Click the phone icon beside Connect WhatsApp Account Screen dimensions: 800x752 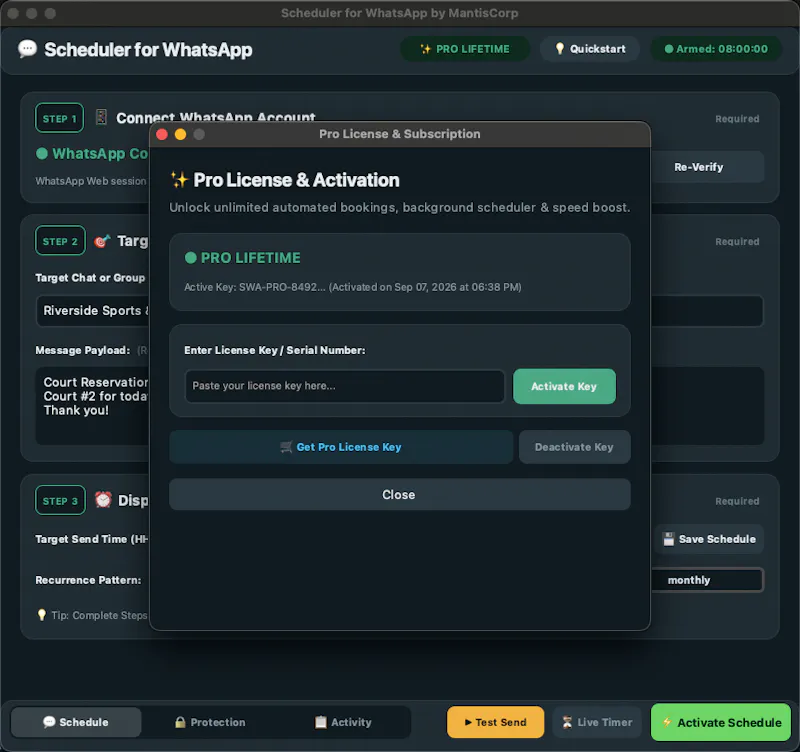[102, 117]
